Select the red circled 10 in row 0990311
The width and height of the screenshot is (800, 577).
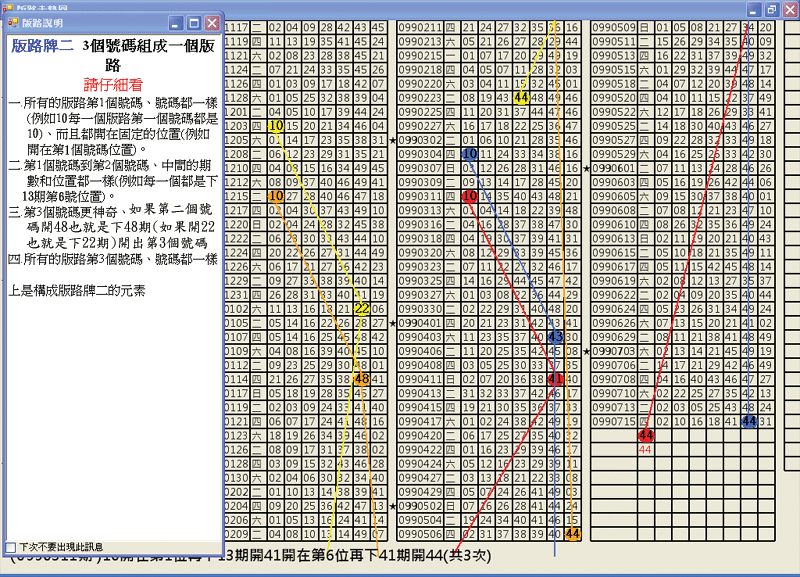coord(469,196)
